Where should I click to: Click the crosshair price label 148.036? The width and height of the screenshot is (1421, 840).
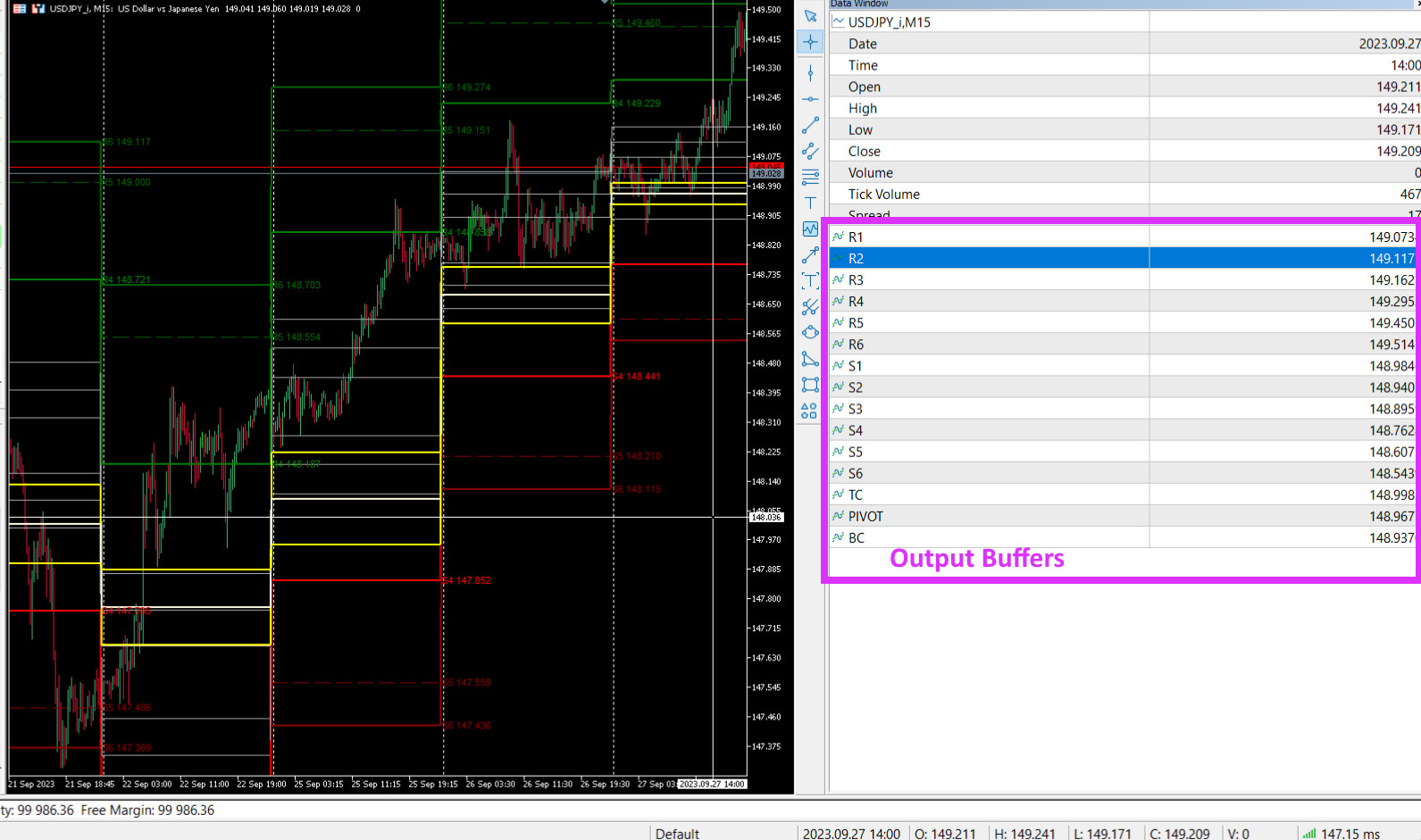765,517
